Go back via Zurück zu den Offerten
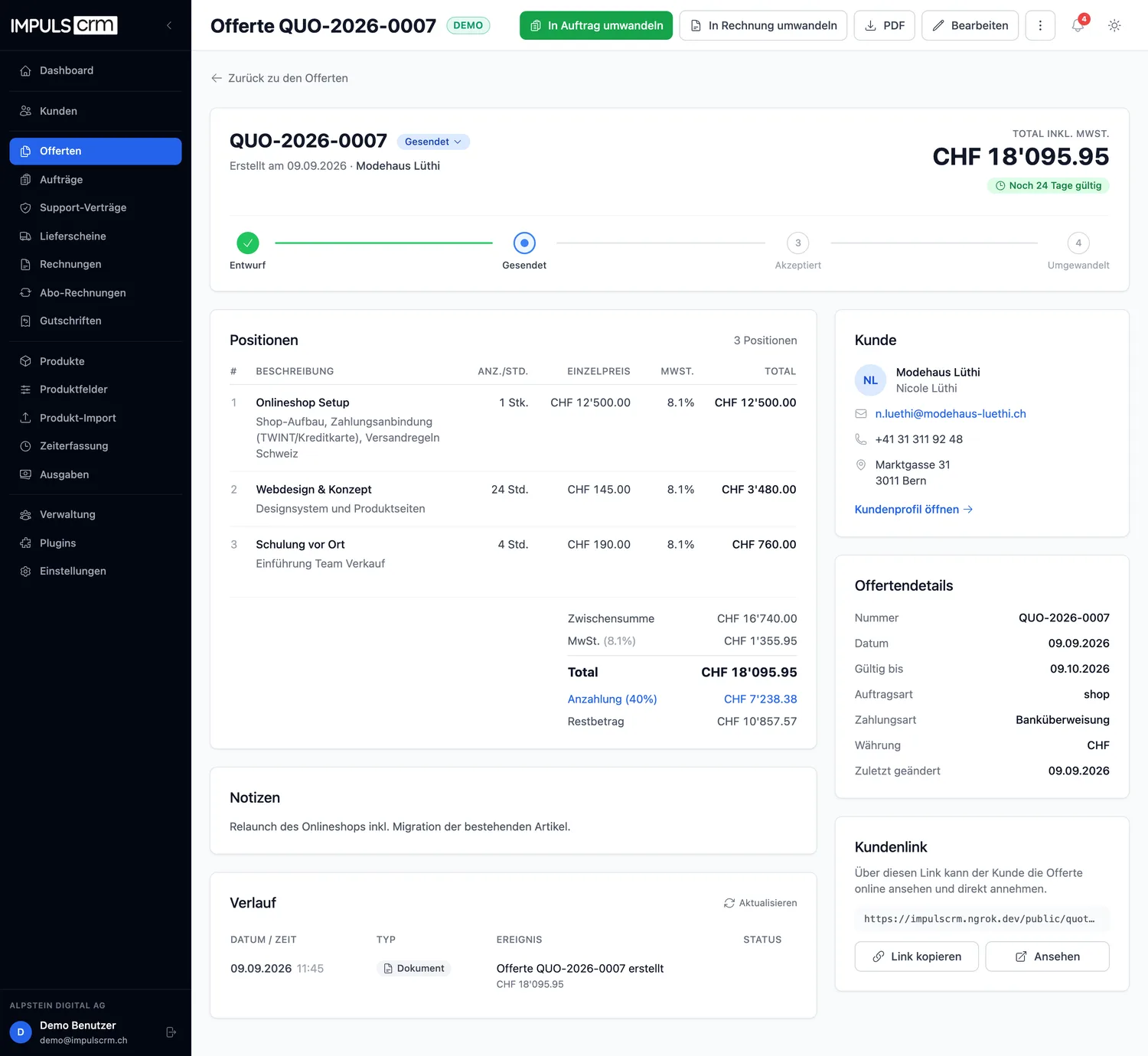 279,78
